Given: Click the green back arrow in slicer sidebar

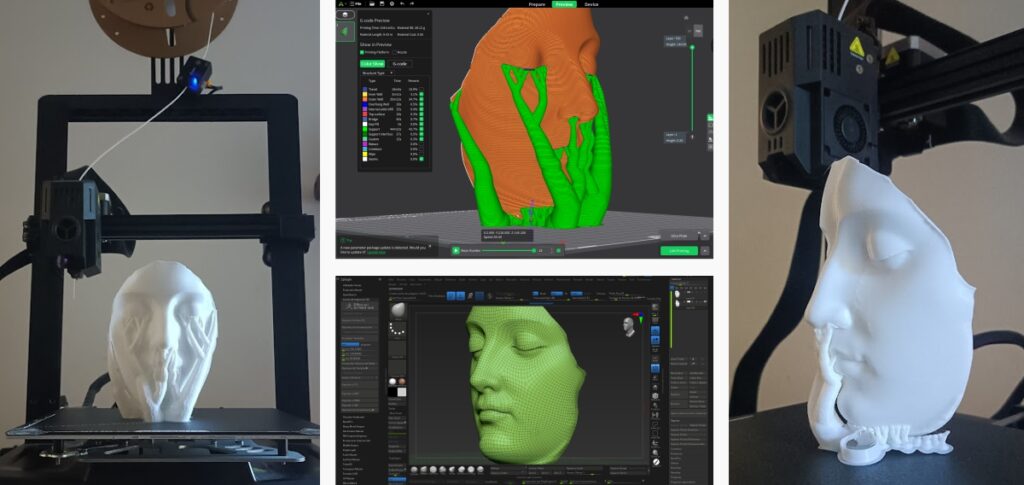Looking at the screenshot, I should pos(346,33).
